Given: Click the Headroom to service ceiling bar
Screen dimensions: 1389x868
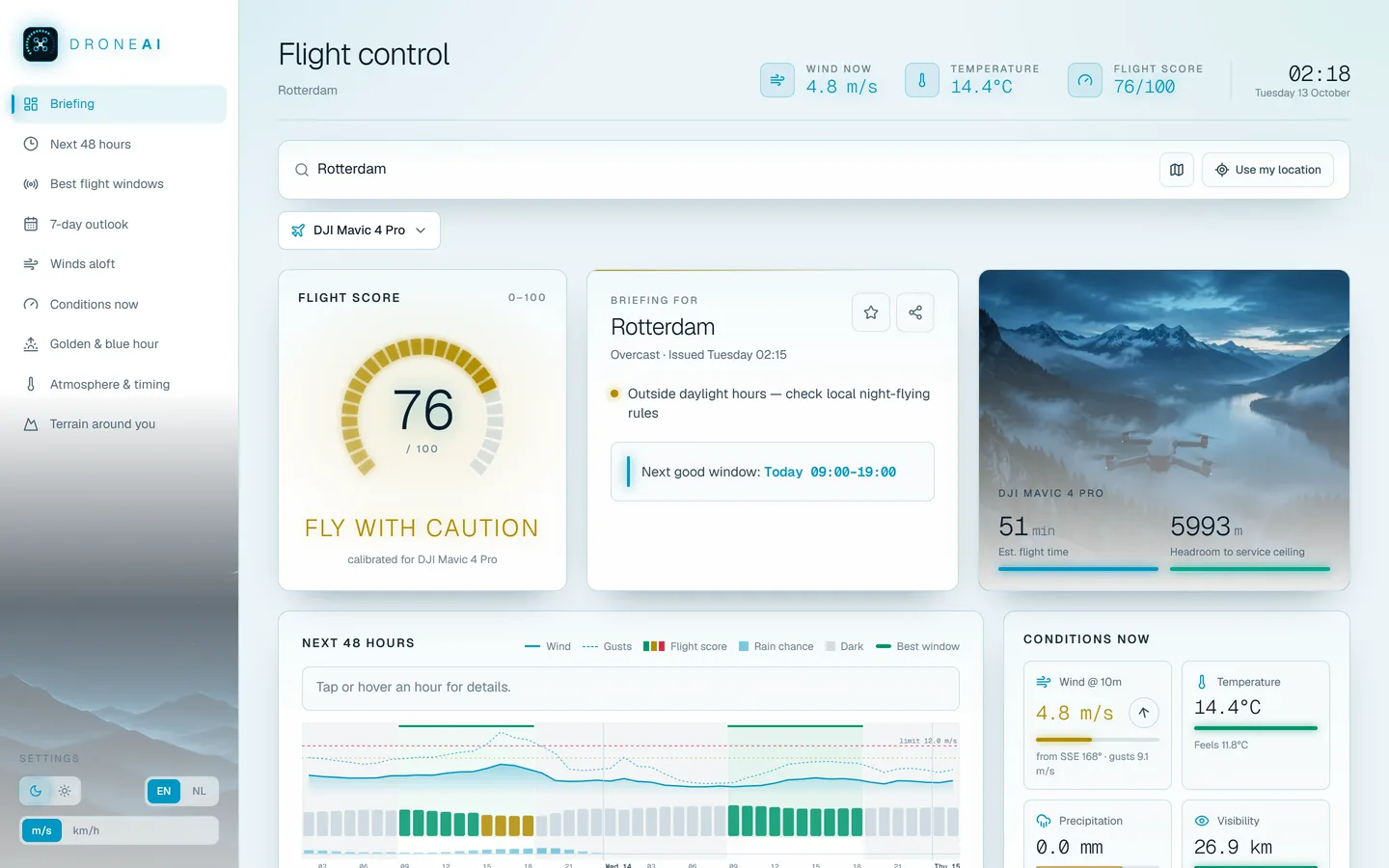Looking at the screenshot, I should click(1250, 569).
